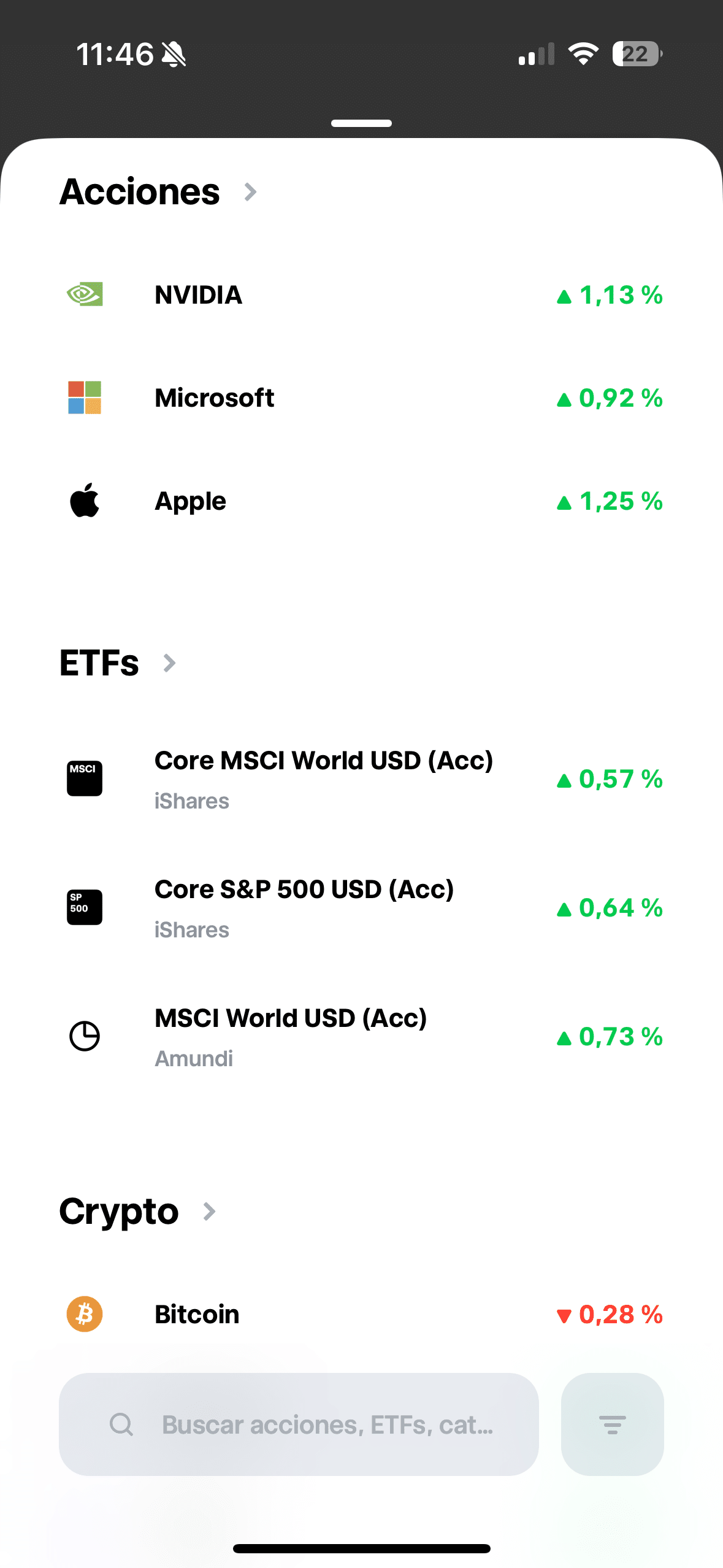Open the Crypto section heading

pos(119,1212)
